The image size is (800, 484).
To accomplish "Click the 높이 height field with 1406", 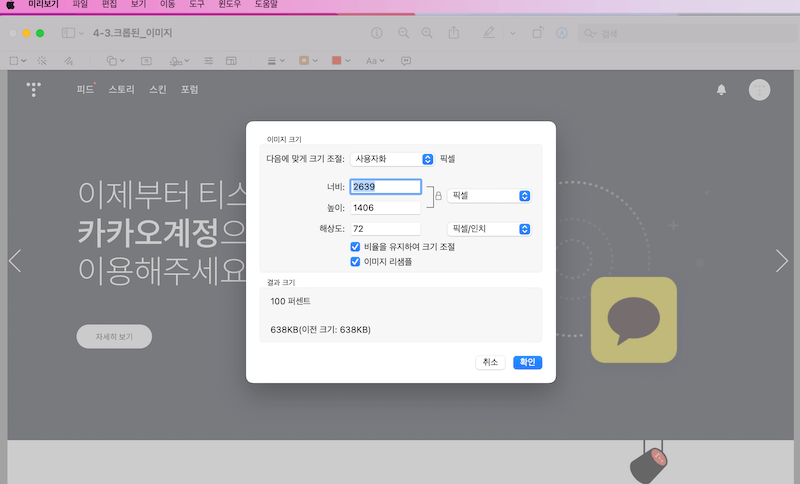I will coord(385,208).
